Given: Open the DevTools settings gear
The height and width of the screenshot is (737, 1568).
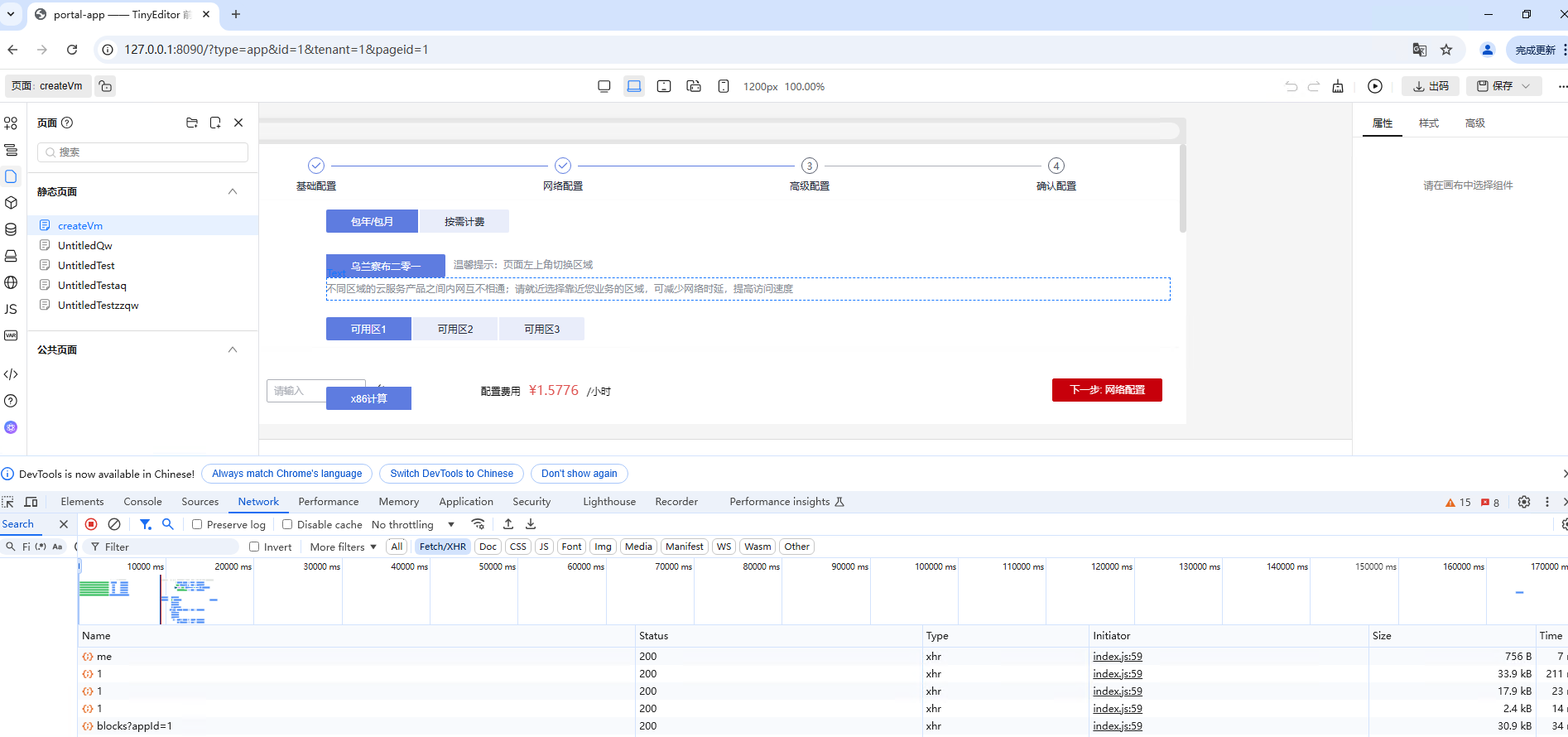Looking at the screenshot, I should pyautogui.click(x=1523, y=502).
